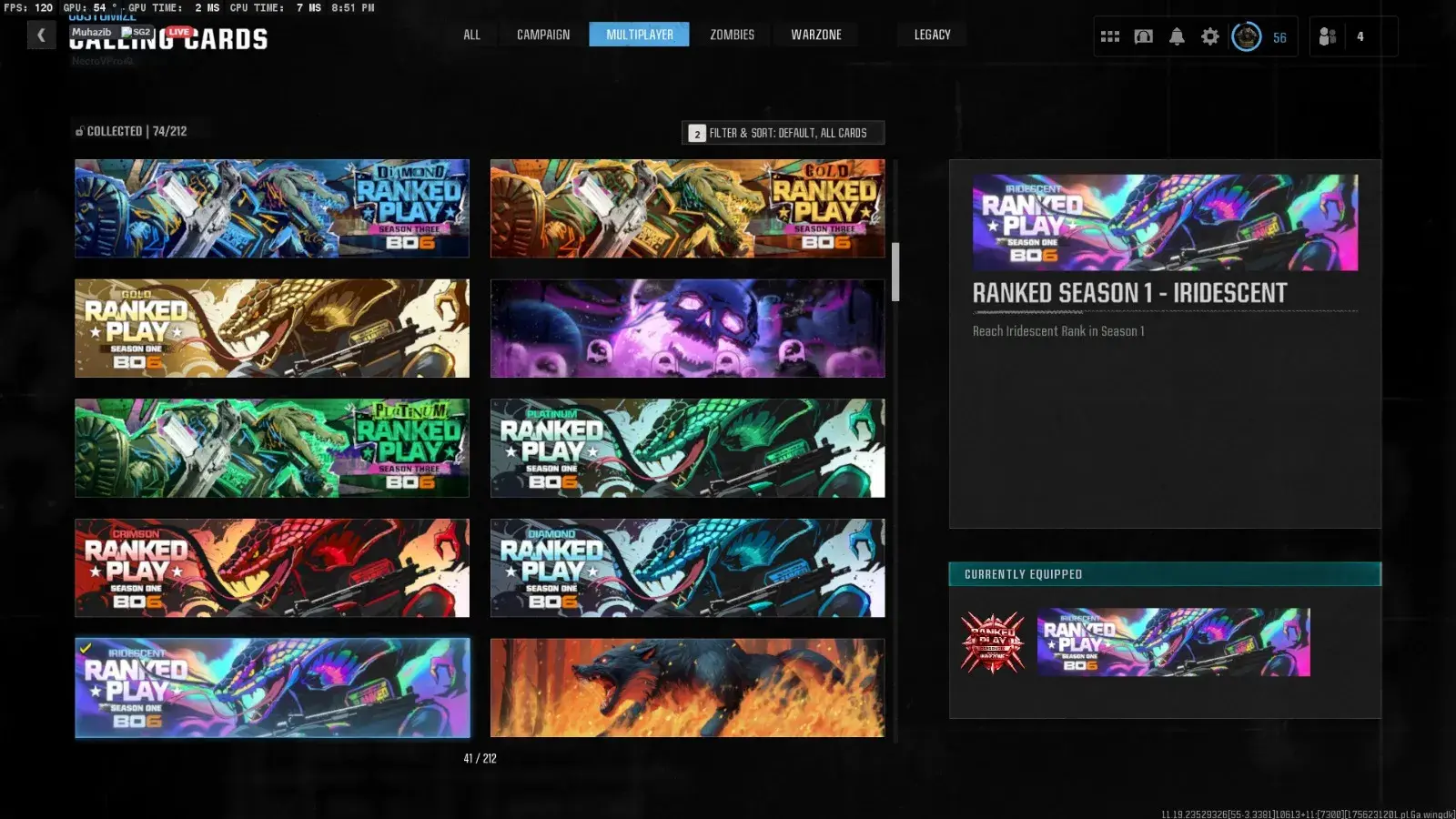
Task: Switch to the Zombies tab
Action: [x=732, y=35]
